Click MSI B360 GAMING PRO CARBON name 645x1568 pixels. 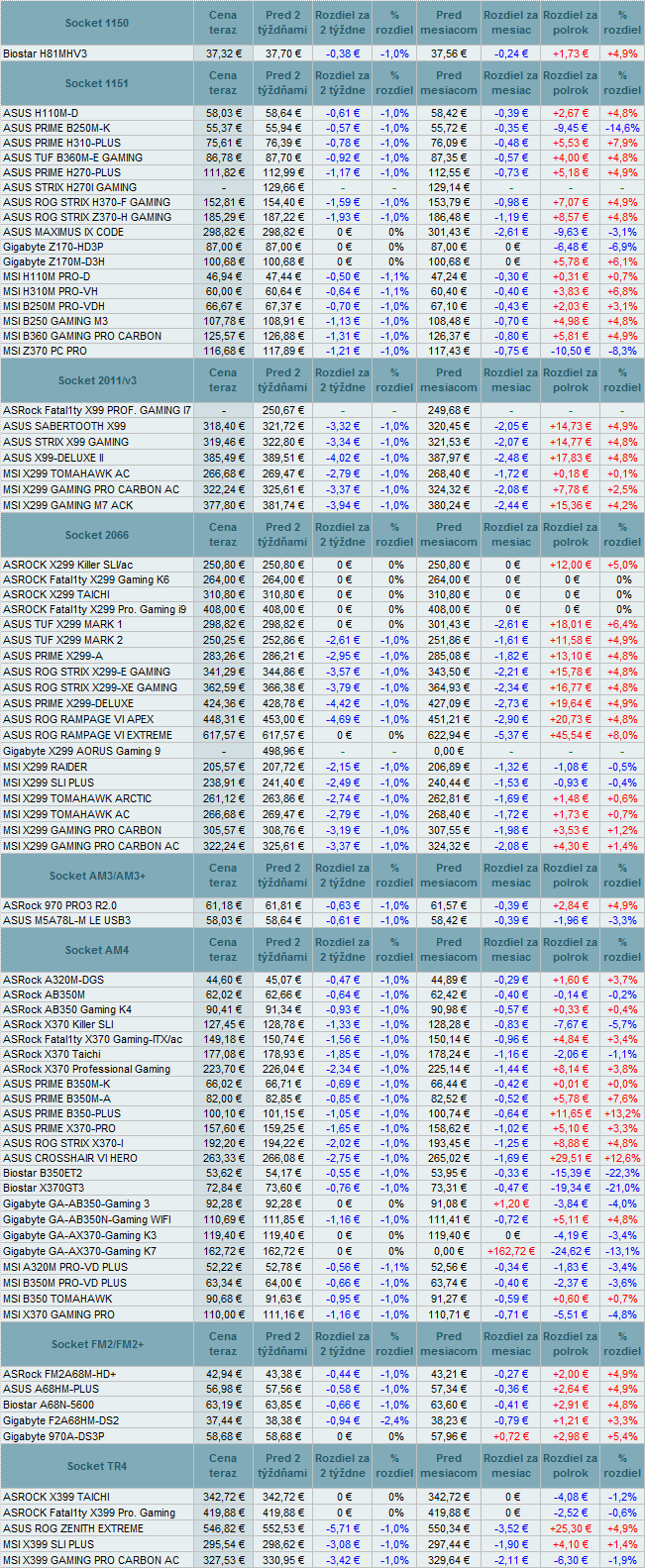(x=82, y=336)
